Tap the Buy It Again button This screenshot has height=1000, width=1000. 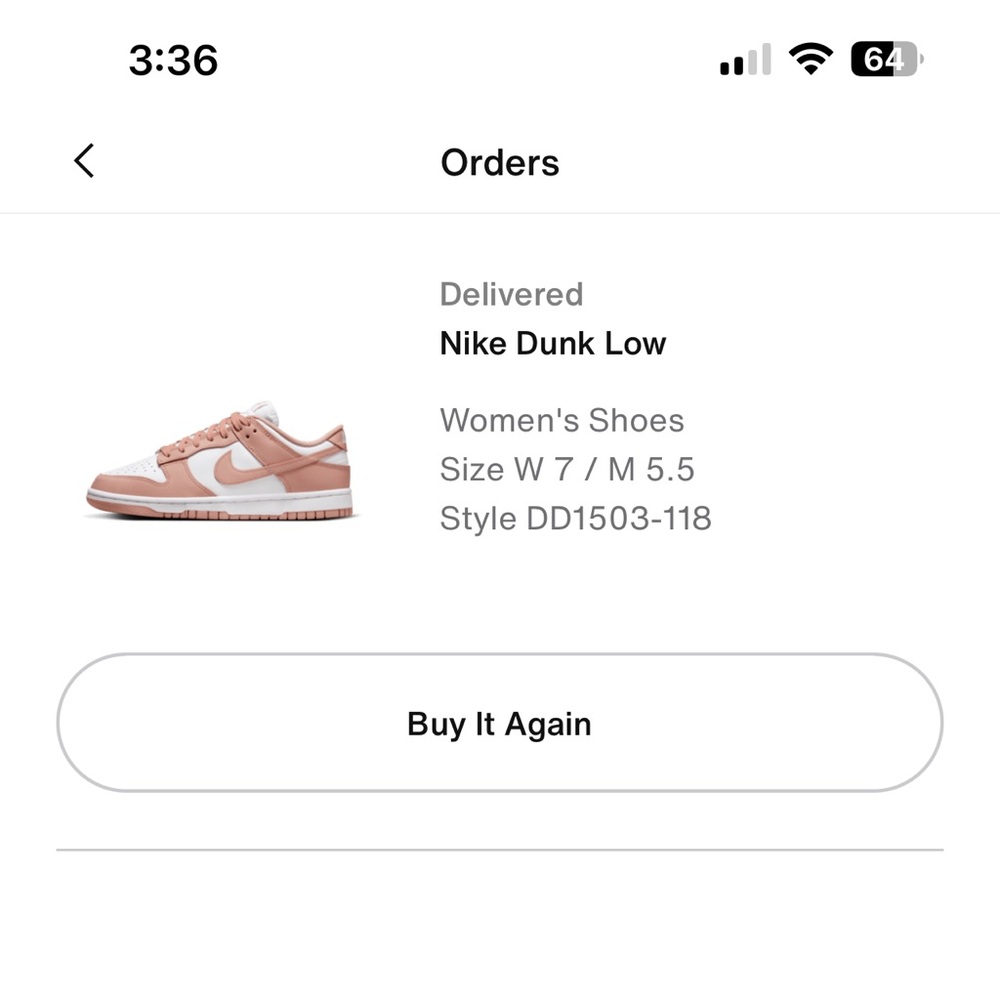coord(500,723)
